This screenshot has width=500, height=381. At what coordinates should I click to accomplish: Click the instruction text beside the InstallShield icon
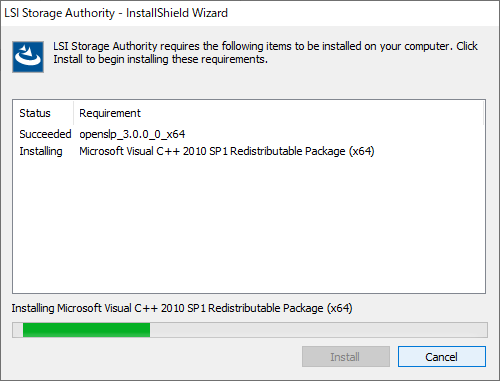[x=265, y=52]
